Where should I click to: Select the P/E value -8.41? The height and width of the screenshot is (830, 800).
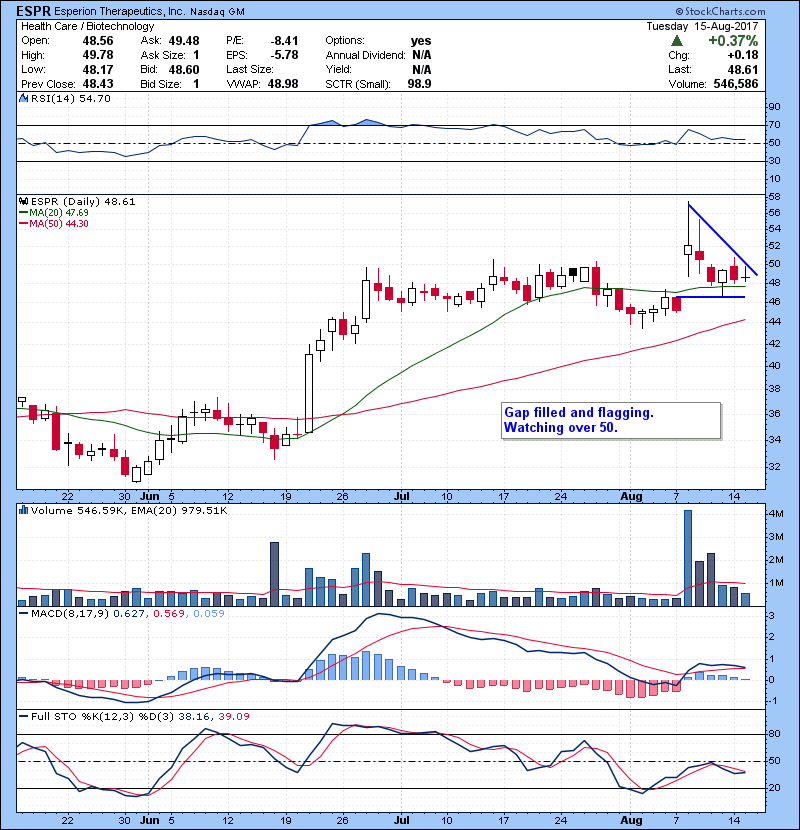284,41
